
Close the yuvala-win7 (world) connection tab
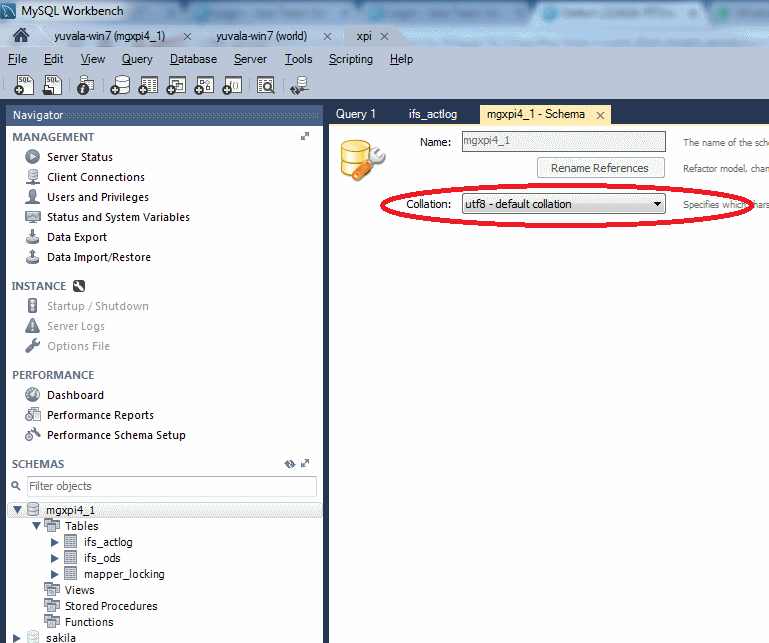tap(328, 37)
